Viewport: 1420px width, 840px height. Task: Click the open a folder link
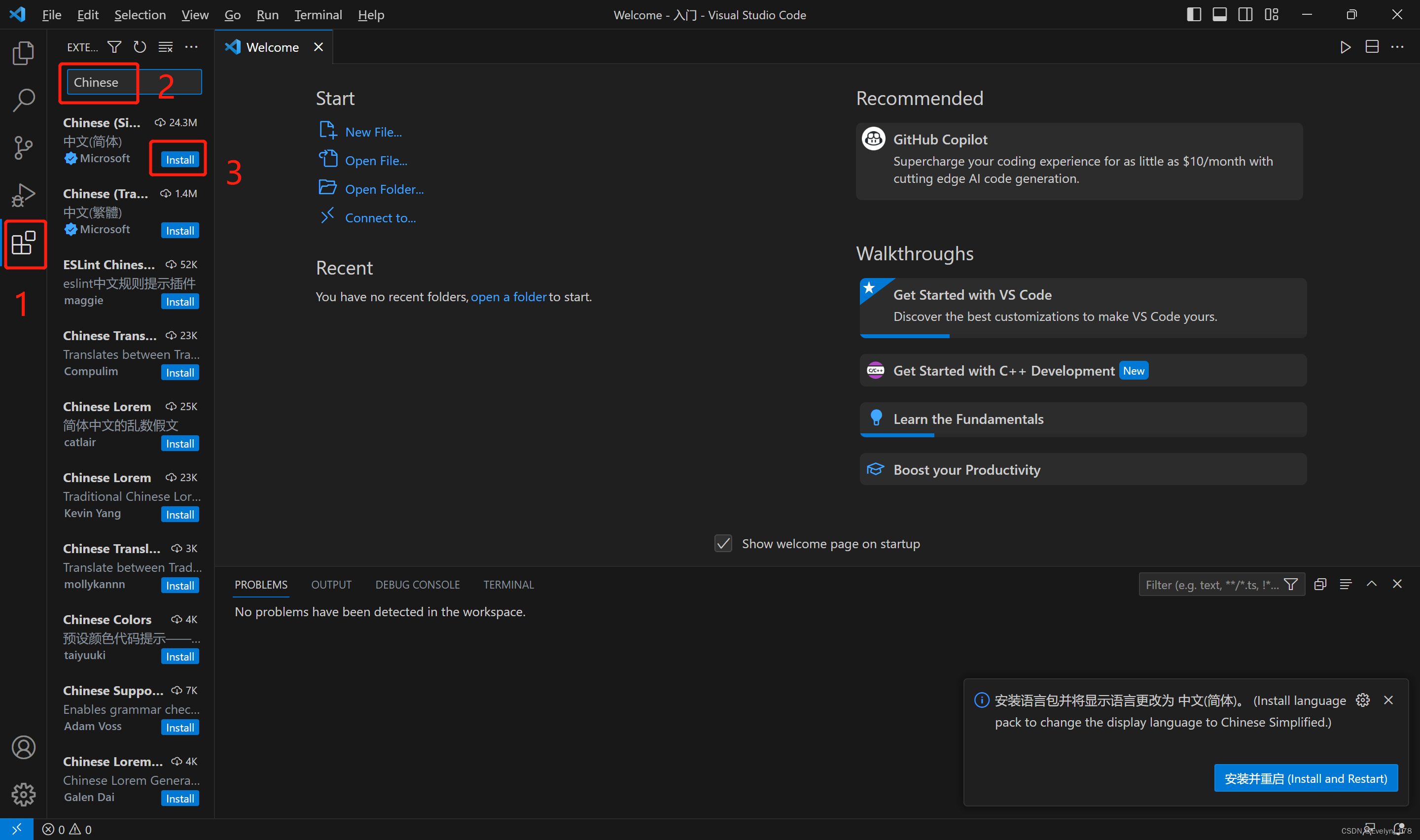click(x=508, y=297)
